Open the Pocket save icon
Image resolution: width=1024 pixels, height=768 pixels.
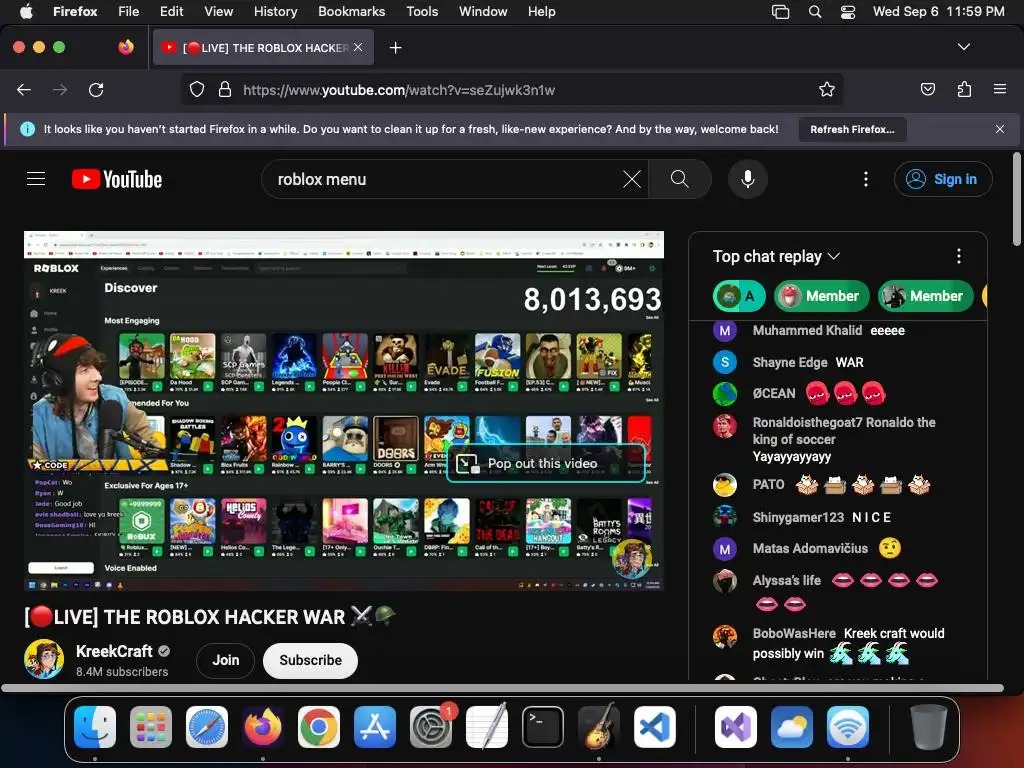(x=927, y=89)
